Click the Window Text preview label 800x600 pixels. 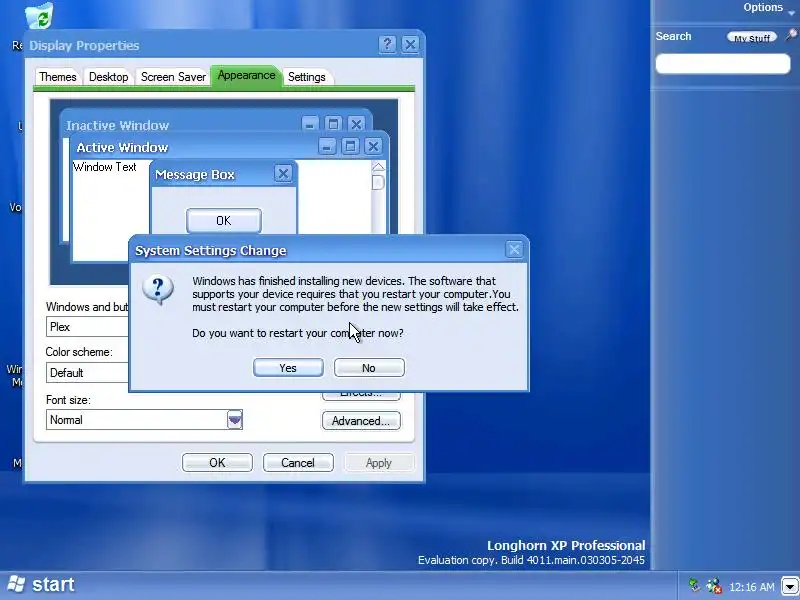click(x=105, y=167)
